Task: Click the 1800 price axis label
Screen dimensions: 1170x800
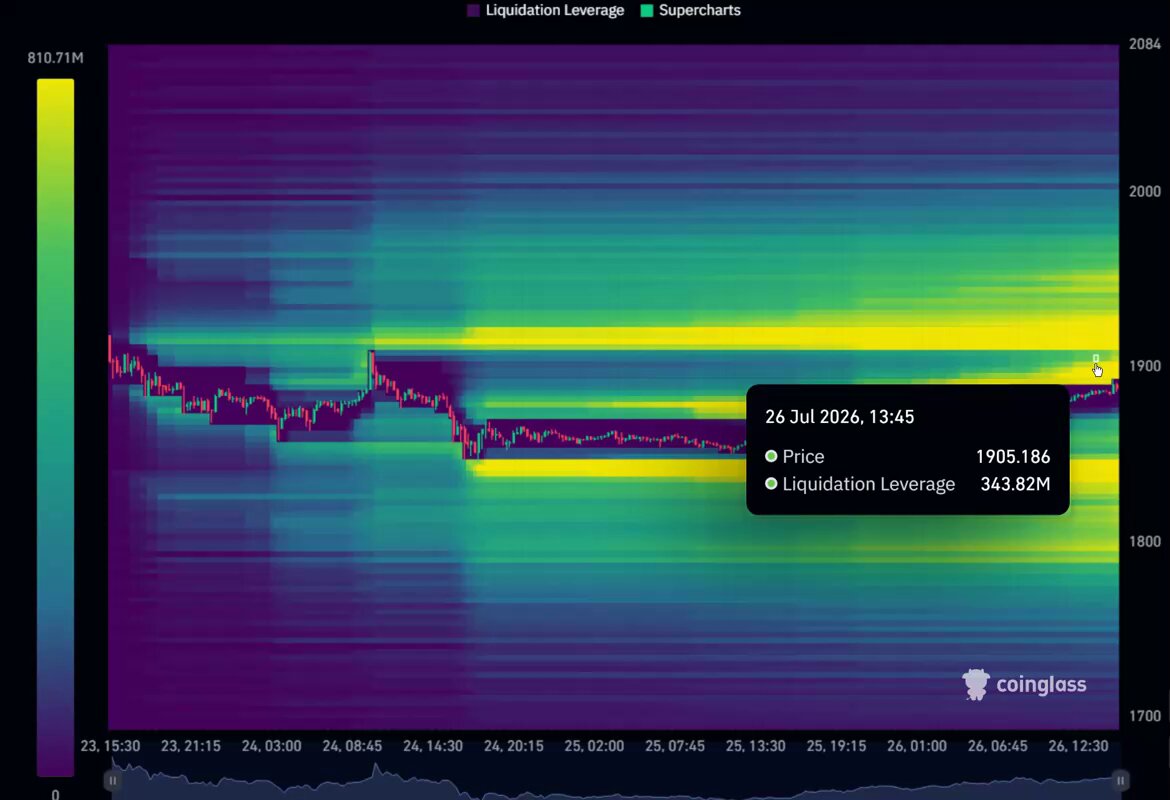Action: pos(1145,542)
